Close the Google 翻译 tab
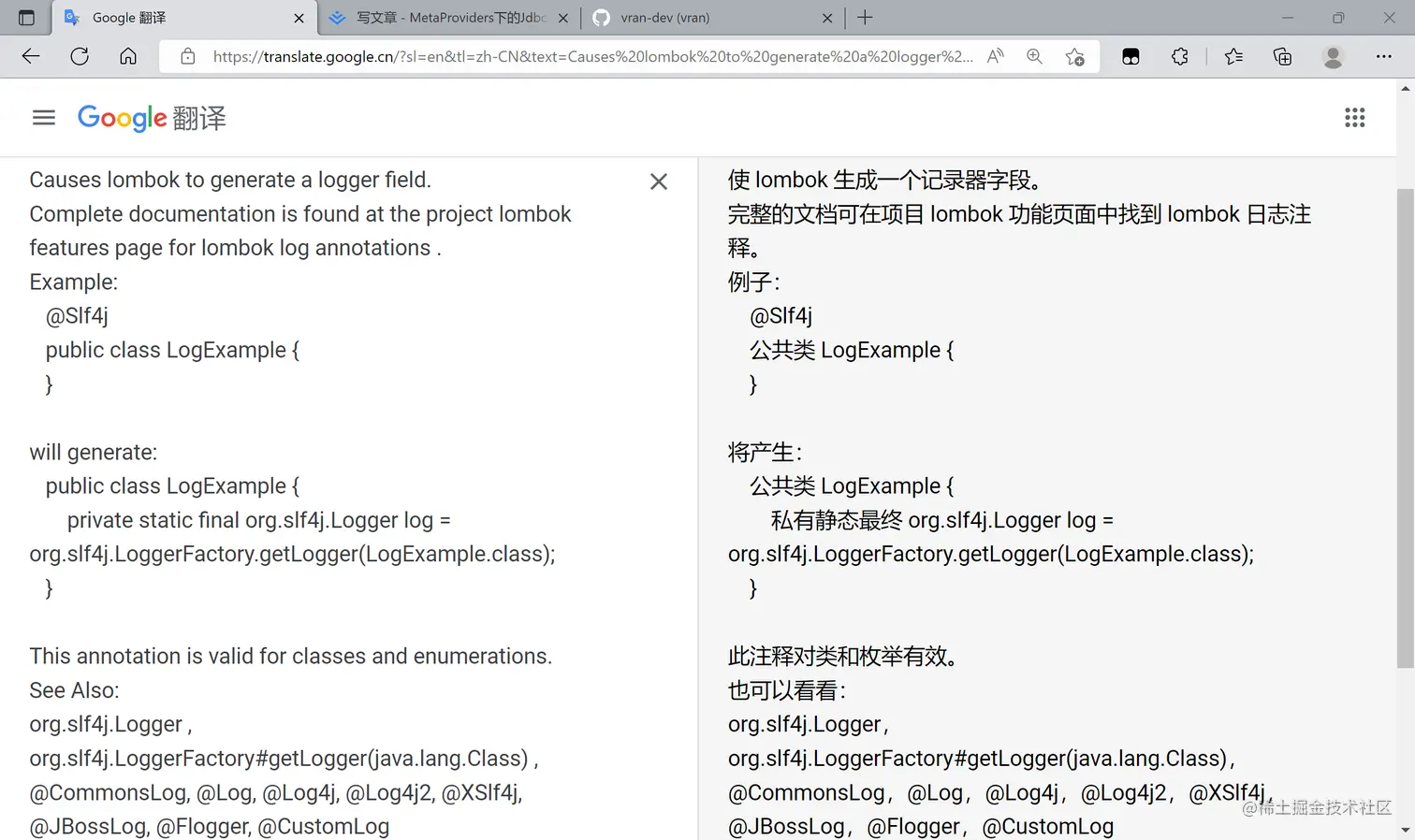 (x=299, y=18)
